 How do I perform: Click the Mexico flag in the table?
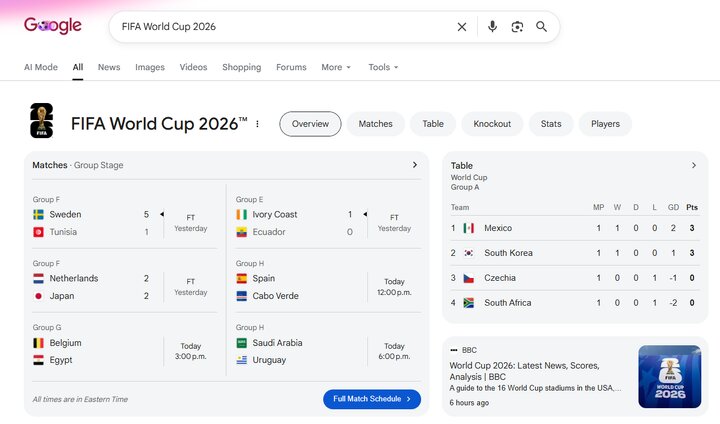[x=468, y=228]
